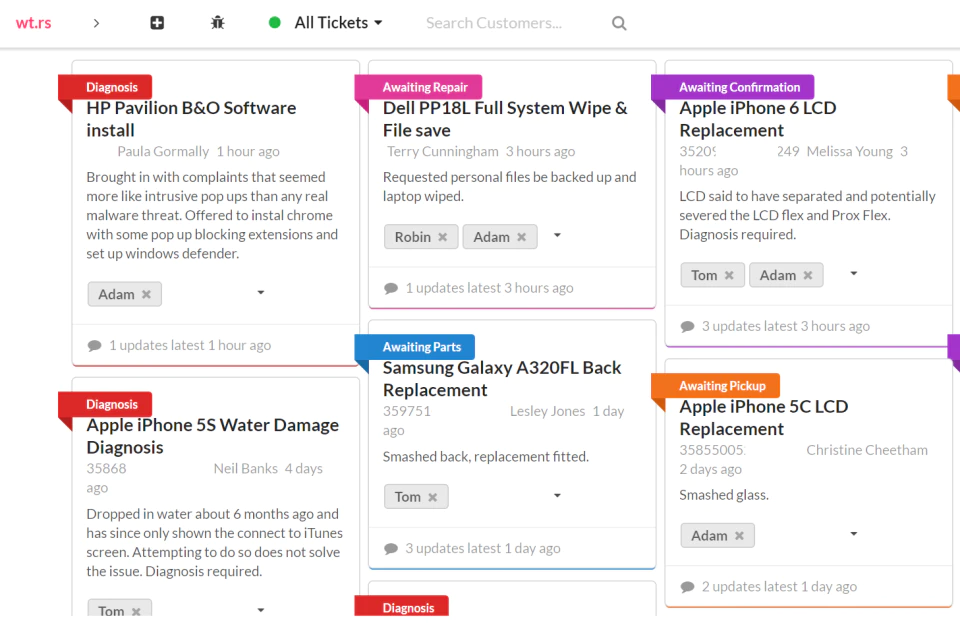Open comment icon on Samsung Galaxy ticket
This screenshot has height=623, width=960.
[x=391, y=549]
